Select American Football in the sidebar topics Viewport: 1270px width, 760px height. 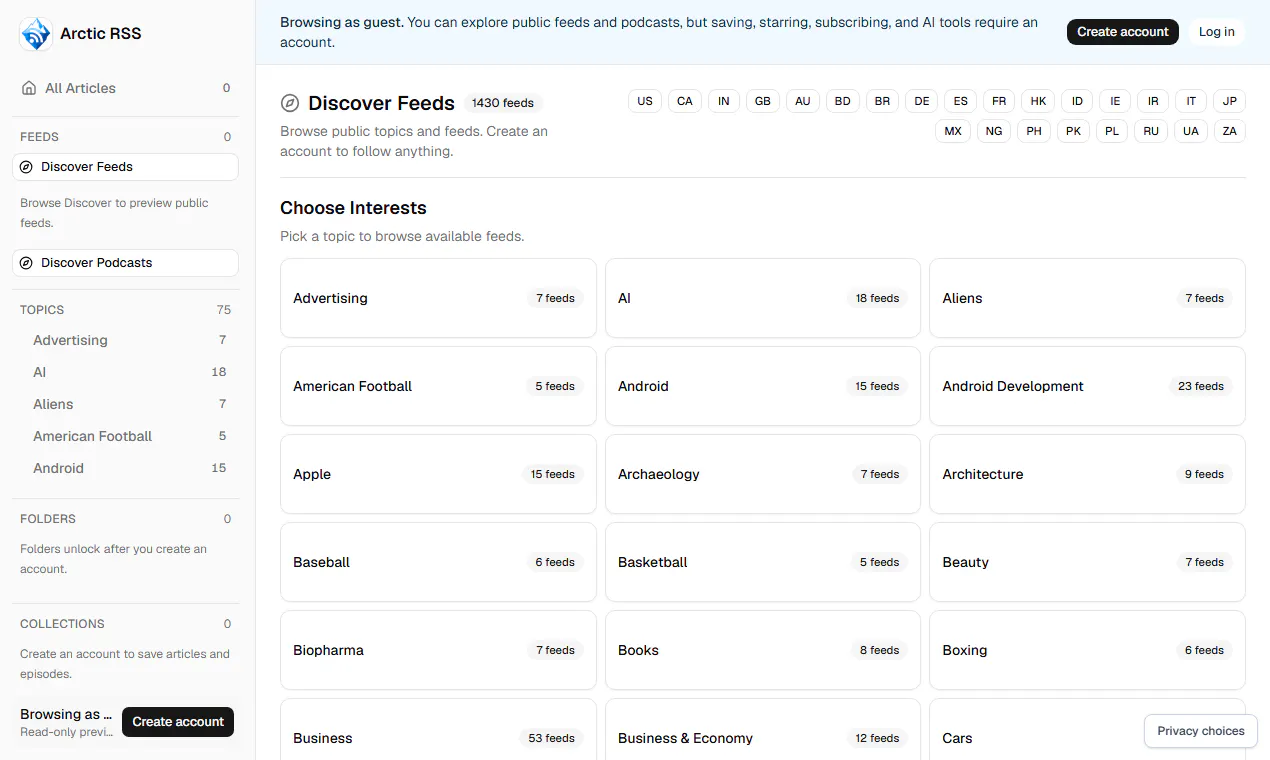(129, 436)
